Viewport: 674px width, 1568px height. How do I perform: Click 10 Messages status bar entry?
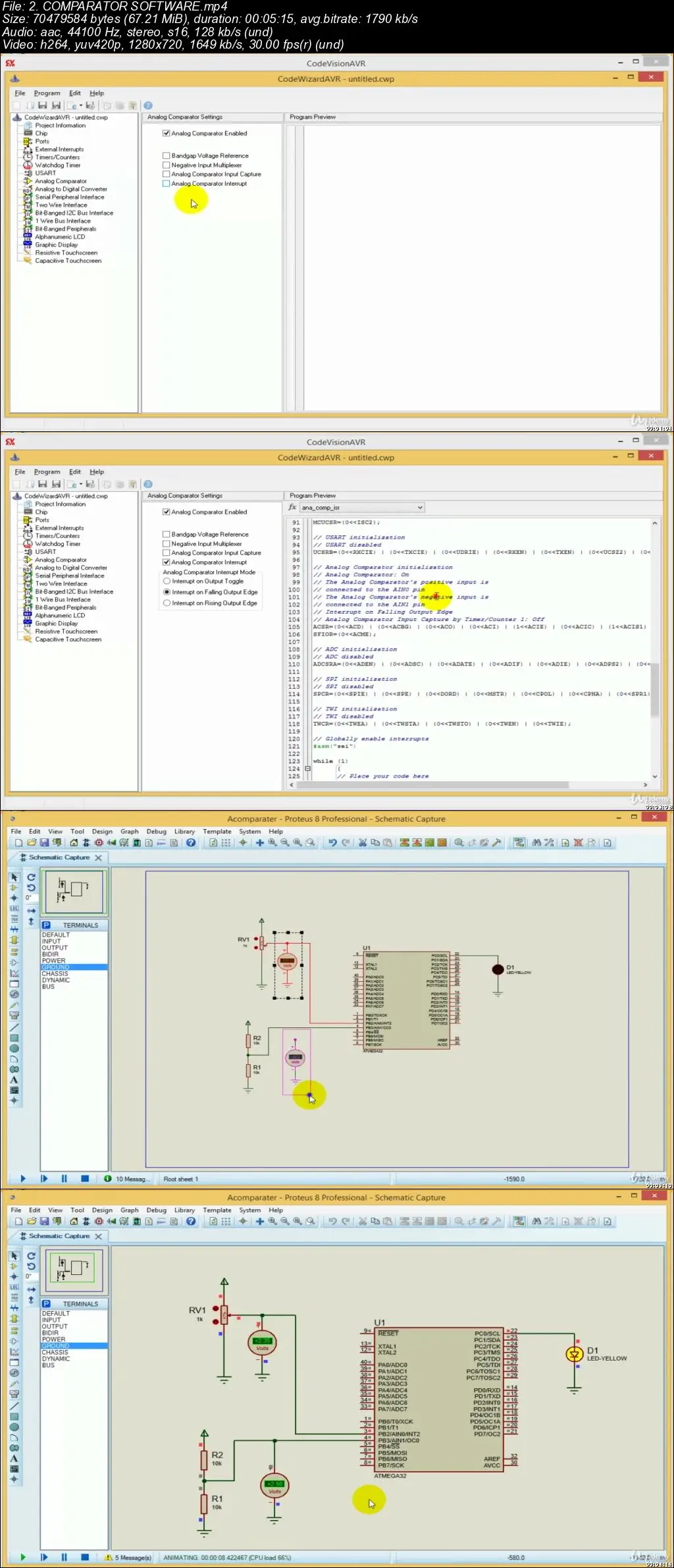(127, 1179)
